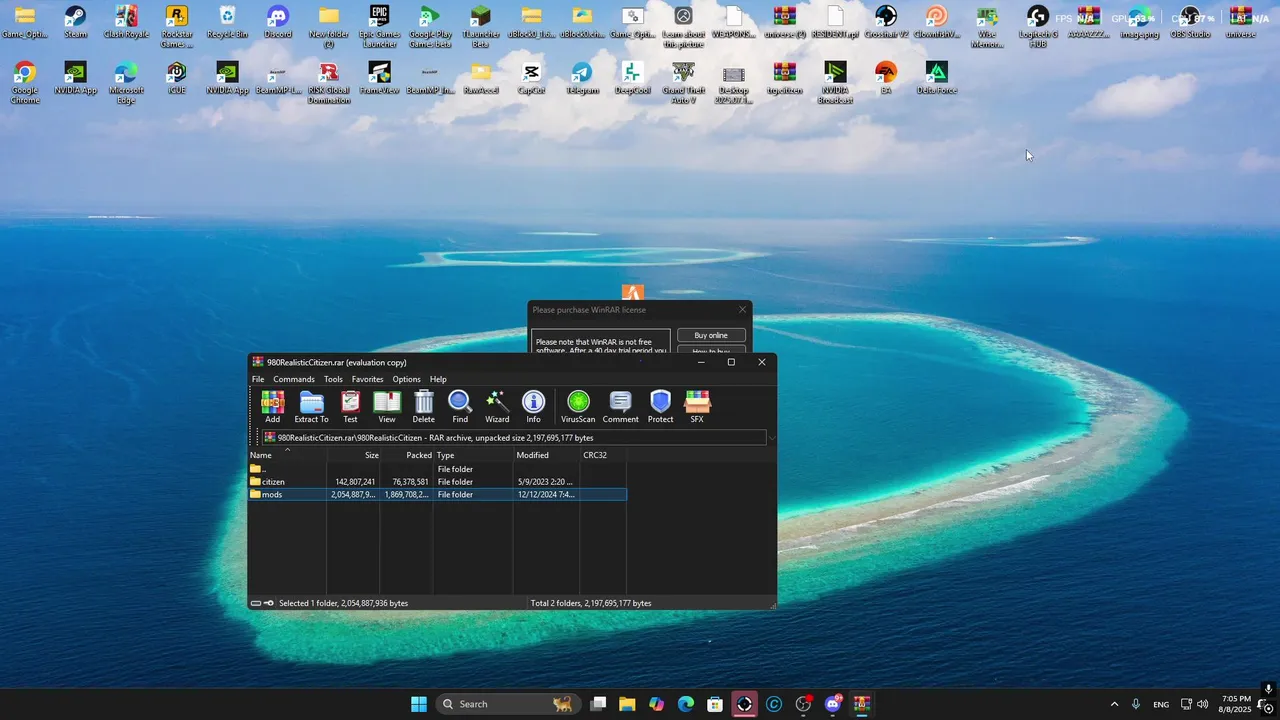
Task: Select the Clash Royale desktop icon
Action: point(126,22)
